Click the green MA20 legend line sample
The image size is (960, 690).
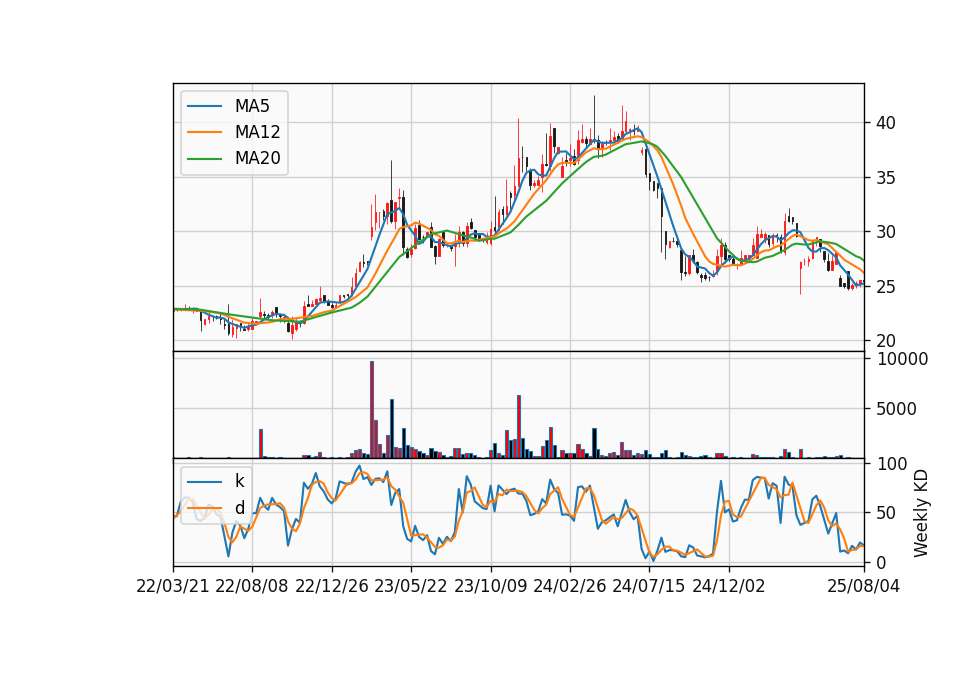pos(204,159)
